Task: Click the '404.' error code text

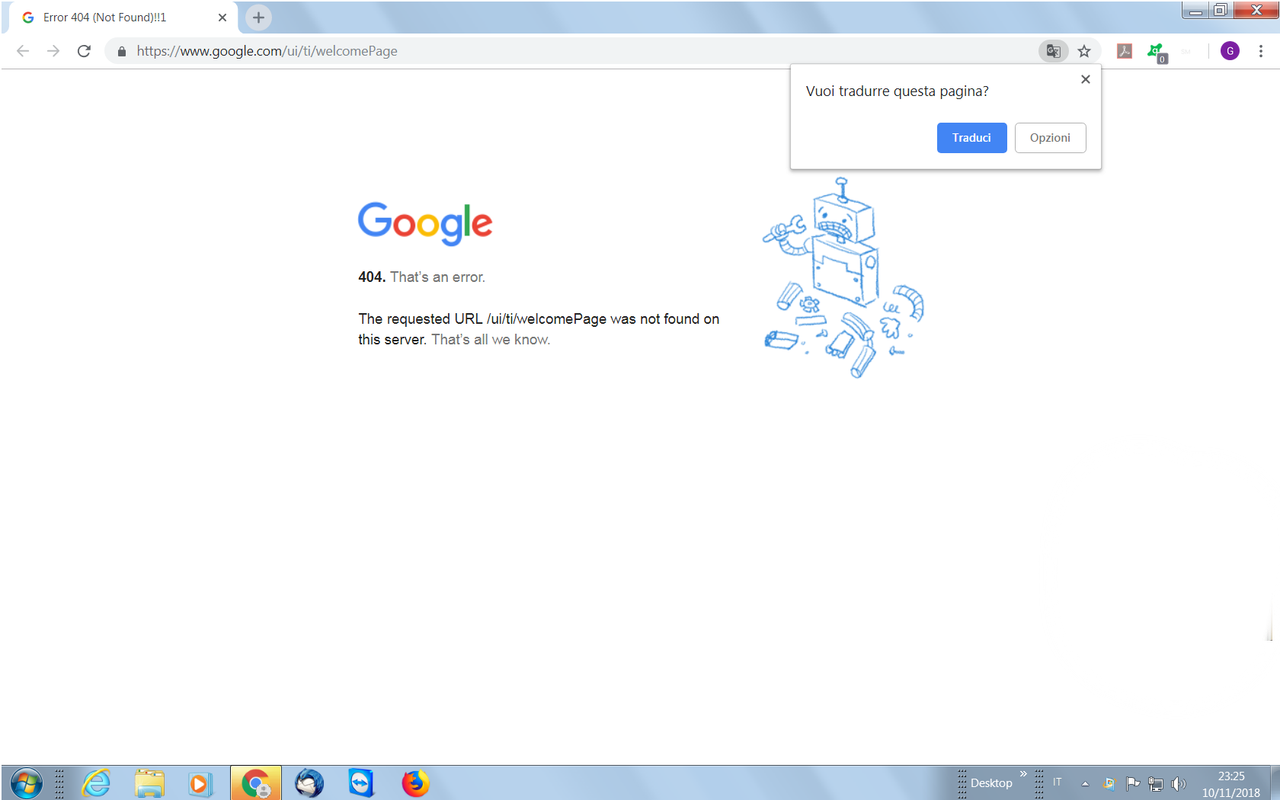Action: [372, 277]
